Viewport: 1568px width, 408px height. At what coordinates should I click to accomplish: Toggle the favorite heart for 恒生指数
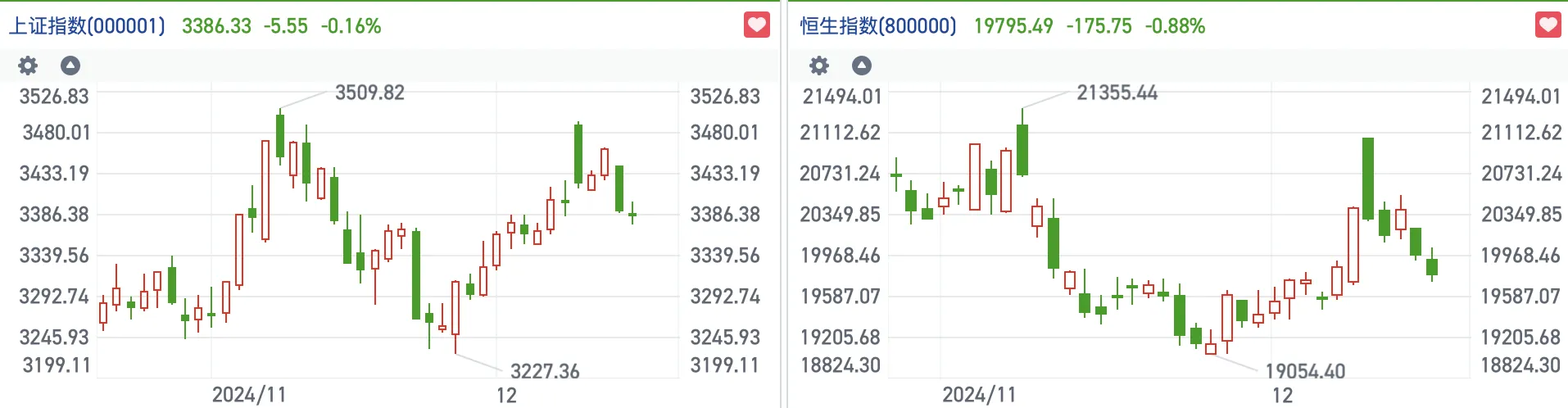(x=1548, y=25)
